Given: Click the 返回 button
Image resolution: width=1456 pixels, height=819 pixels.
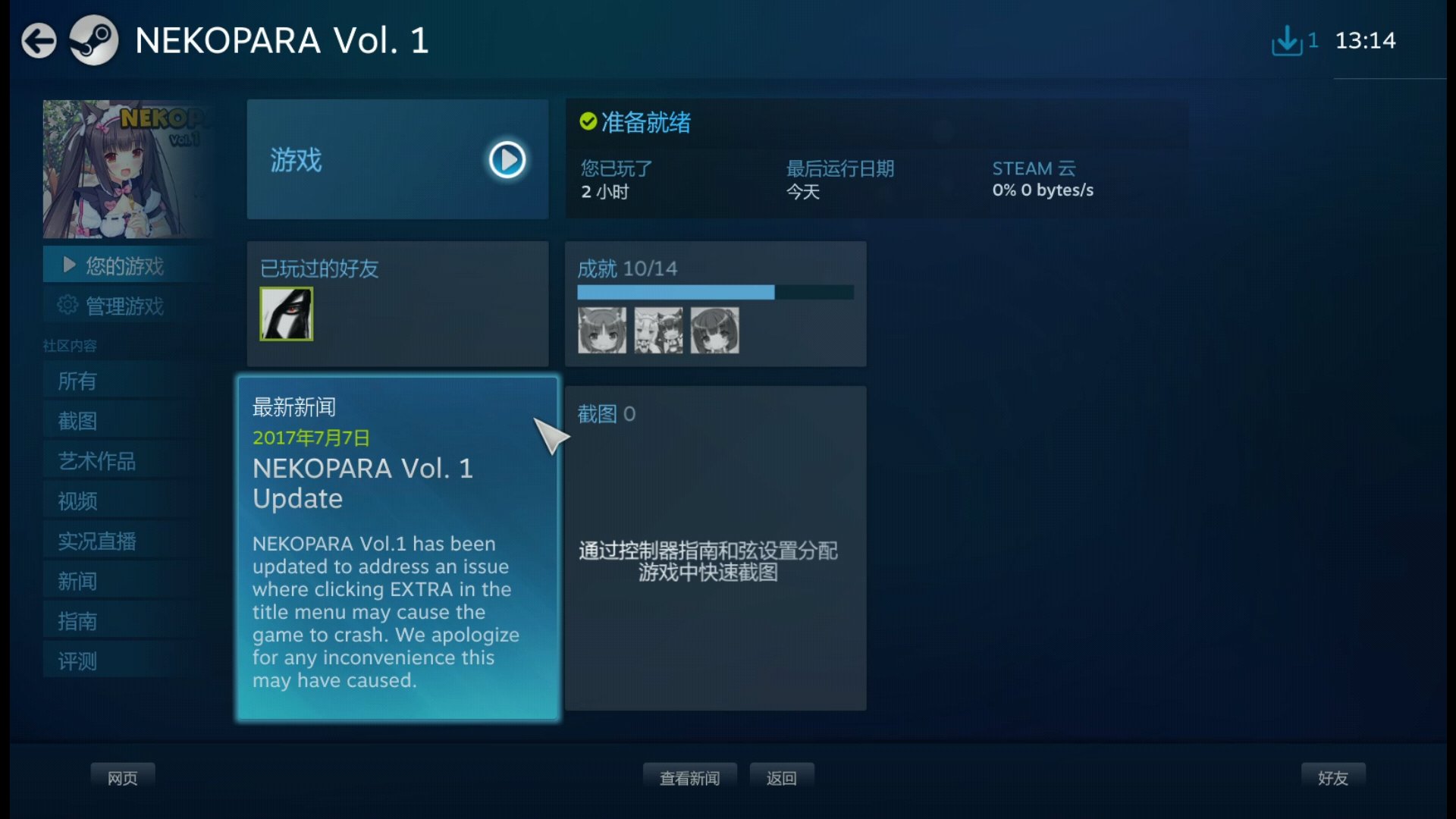Looking at the screenshot, I should (781, 778).
